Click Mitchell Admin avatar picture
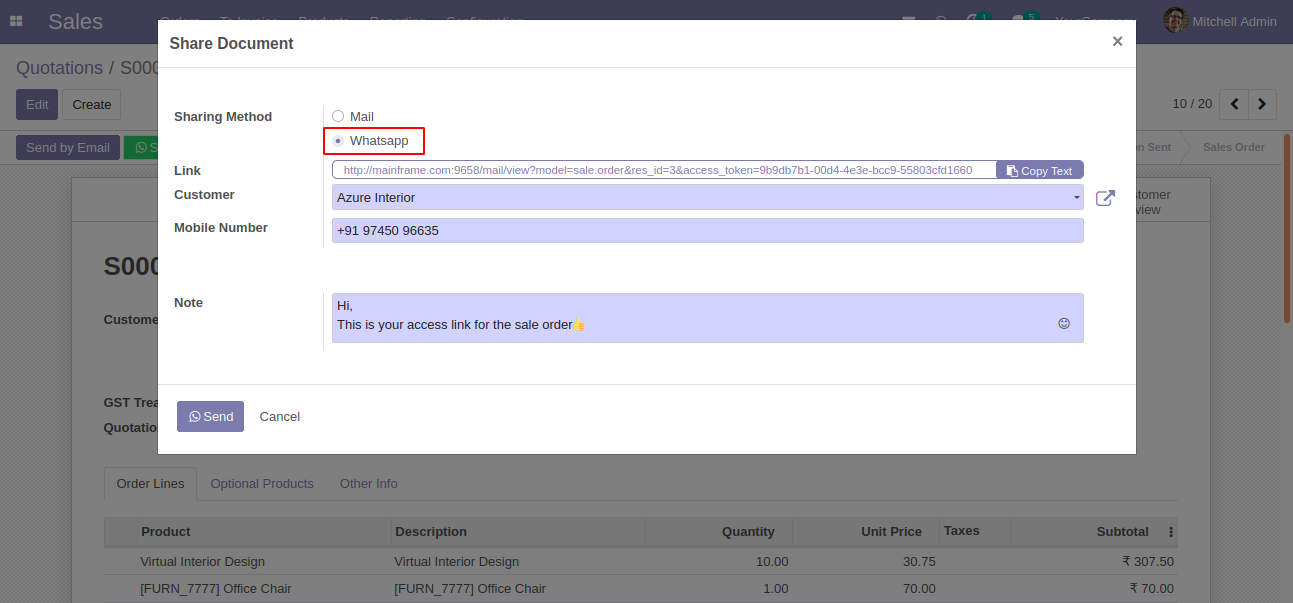Viewport: 1293px width, 603px height. click(1175, 21)
